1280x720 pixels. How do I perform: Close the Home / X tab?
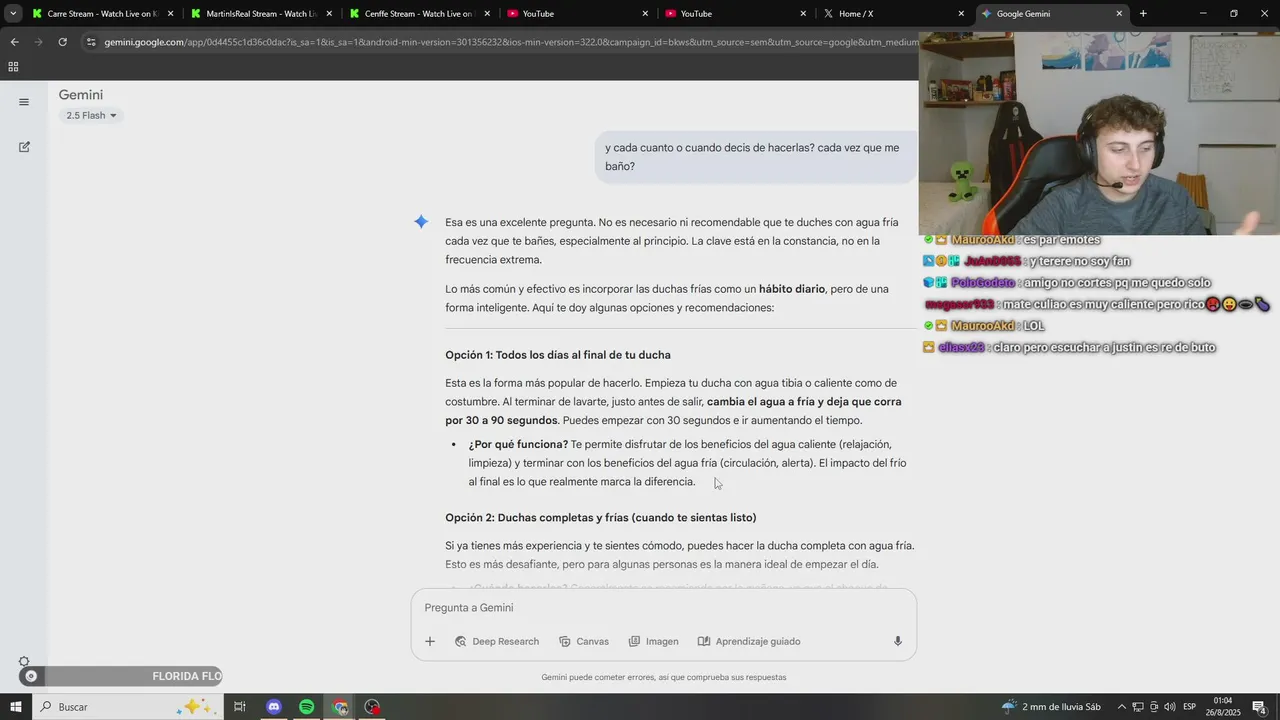pyautogui.click(x=961, y=14)
